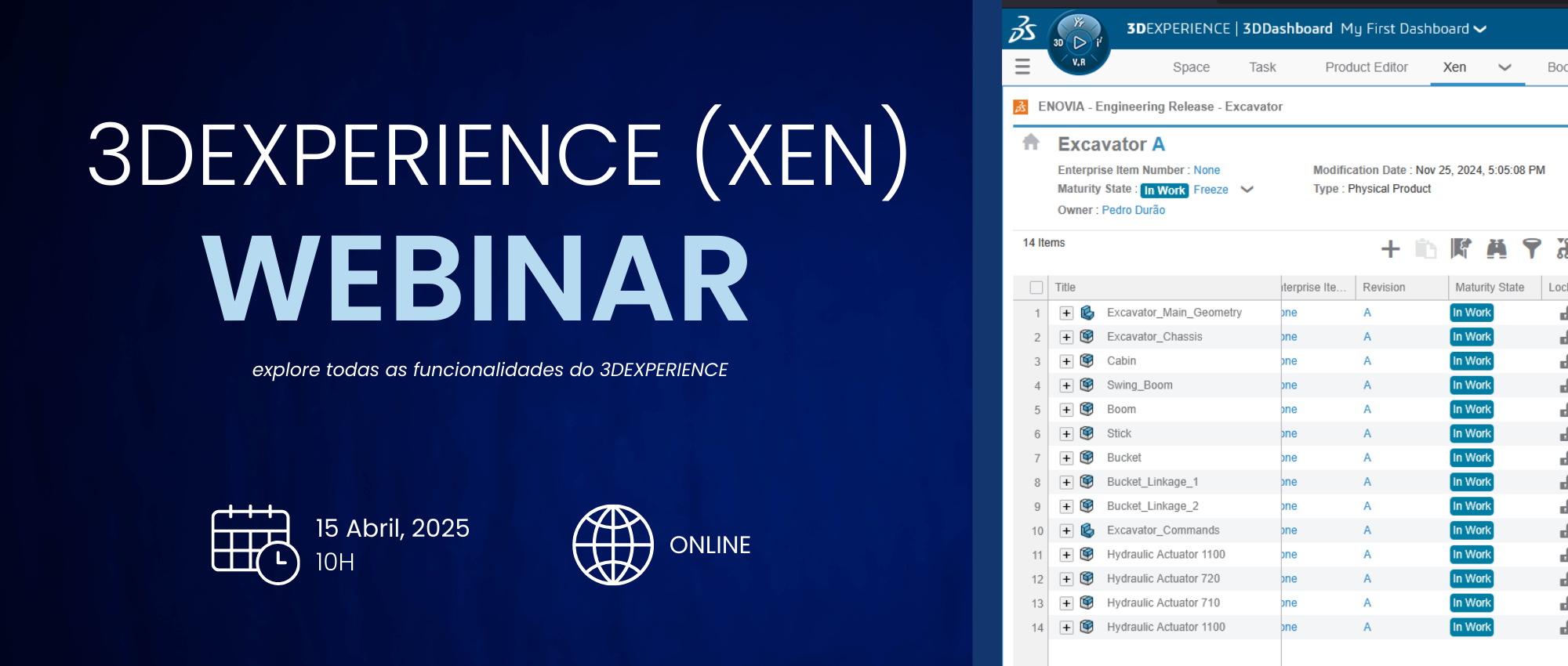
Task: Go to home via the house icon
Action: point(1031,142)
